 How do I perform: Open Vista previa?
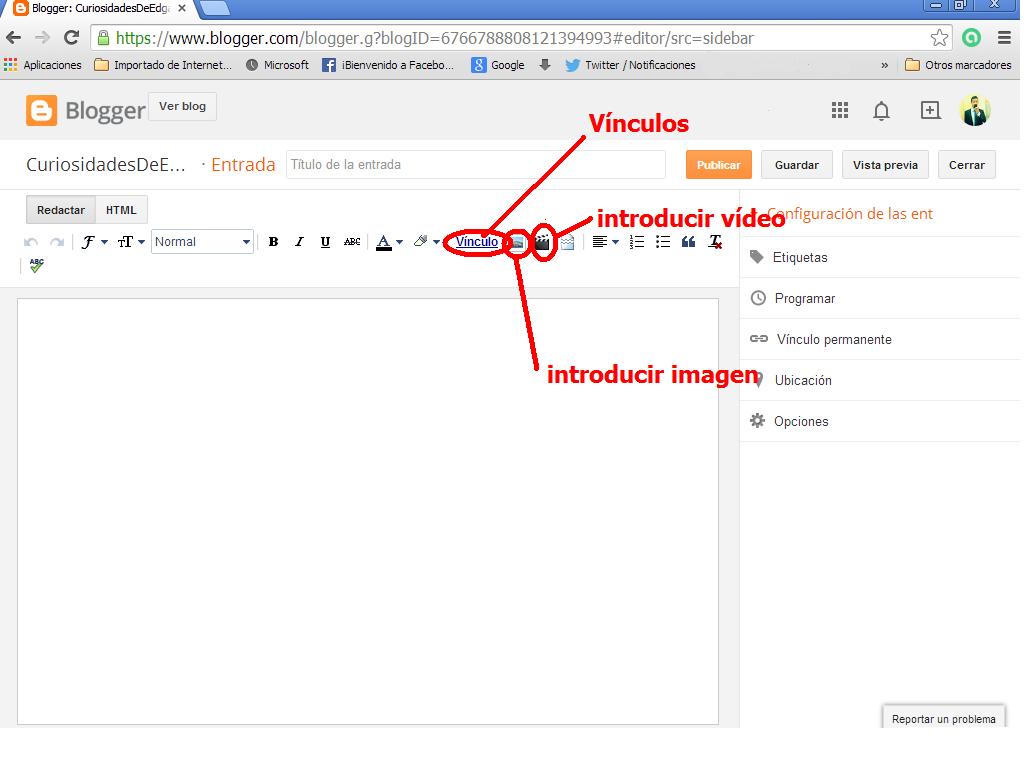(885, 165)
